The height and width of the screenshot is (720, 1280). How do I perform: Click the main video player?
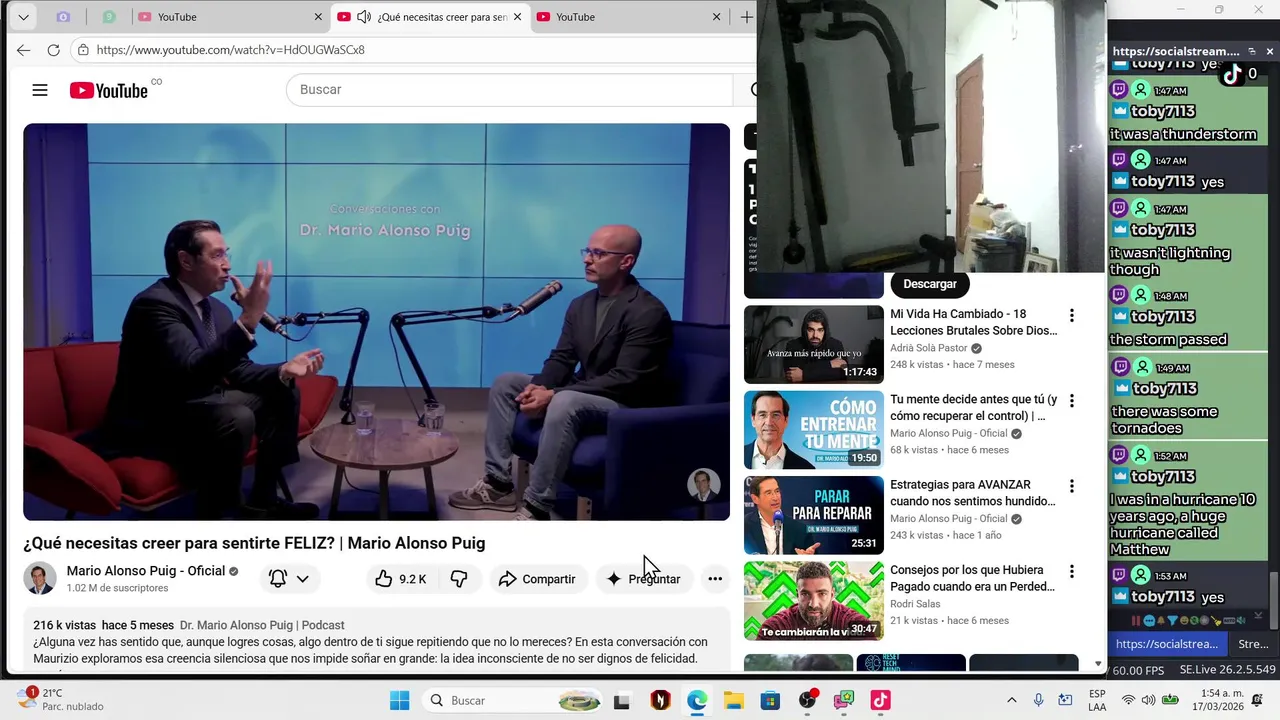pos(377,322)
